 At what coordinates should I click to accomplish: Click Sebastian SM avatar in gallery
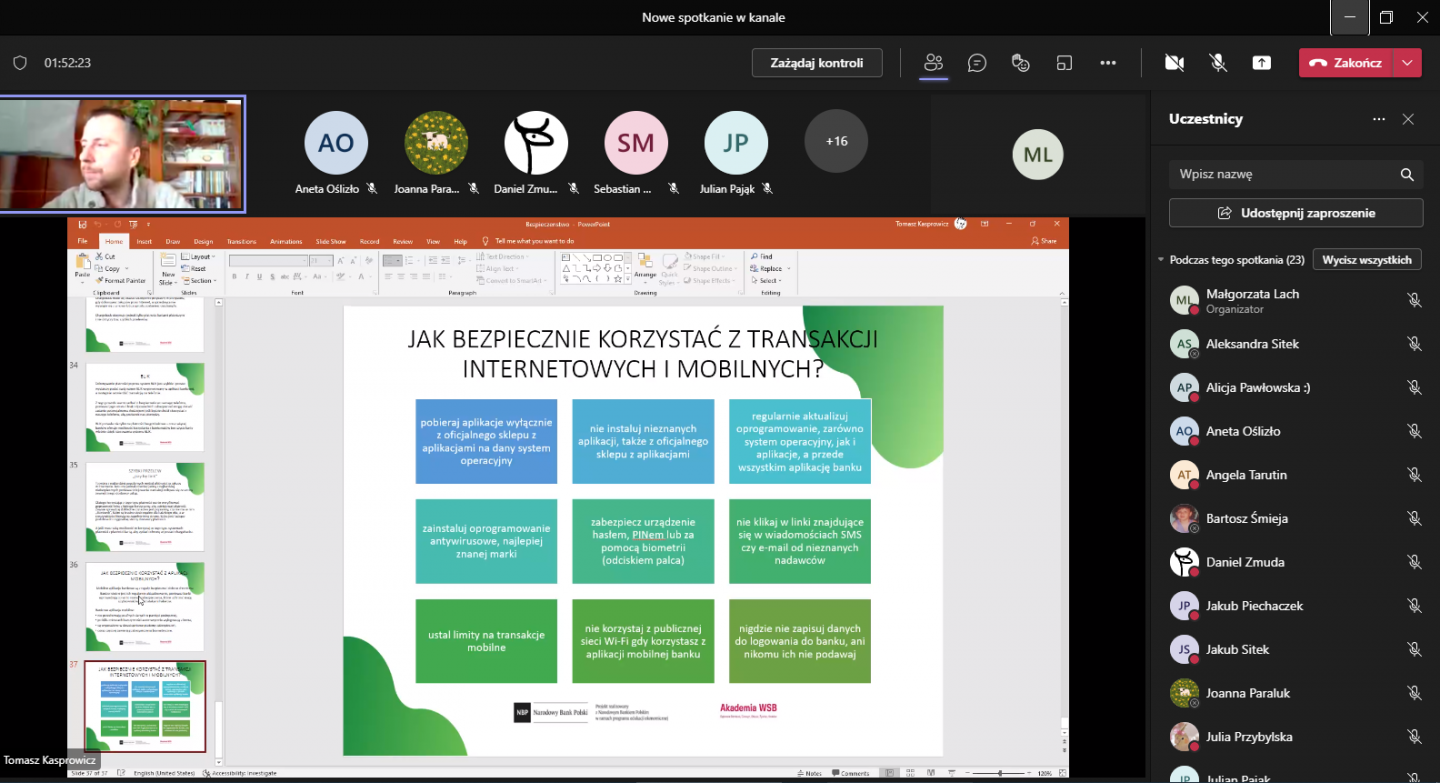(x=636, y=143)
